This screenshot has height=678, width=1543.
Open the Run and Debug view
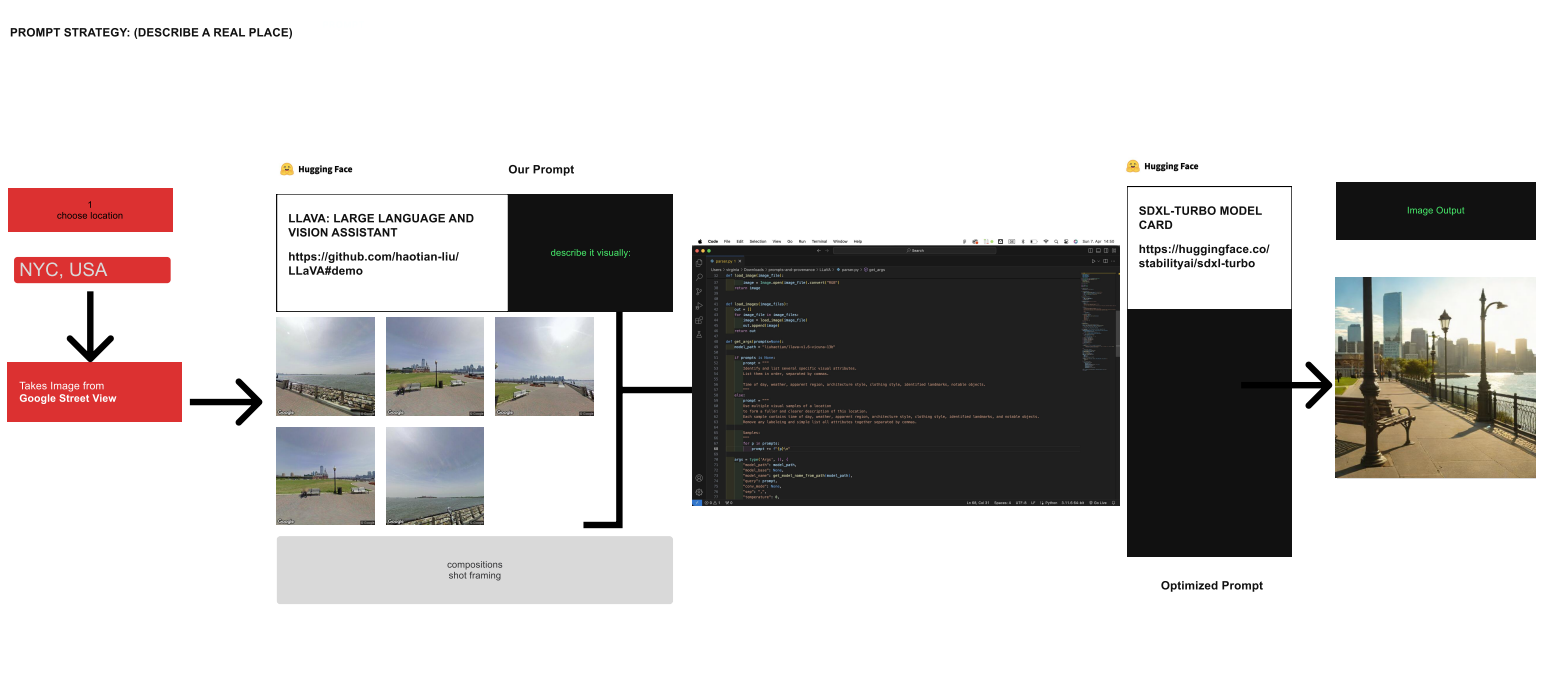click(x=701, y=305)
